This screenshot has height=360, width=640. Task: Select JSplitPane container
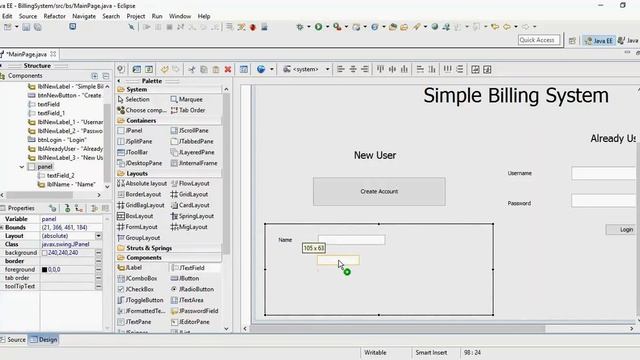(x=135, y=141)
